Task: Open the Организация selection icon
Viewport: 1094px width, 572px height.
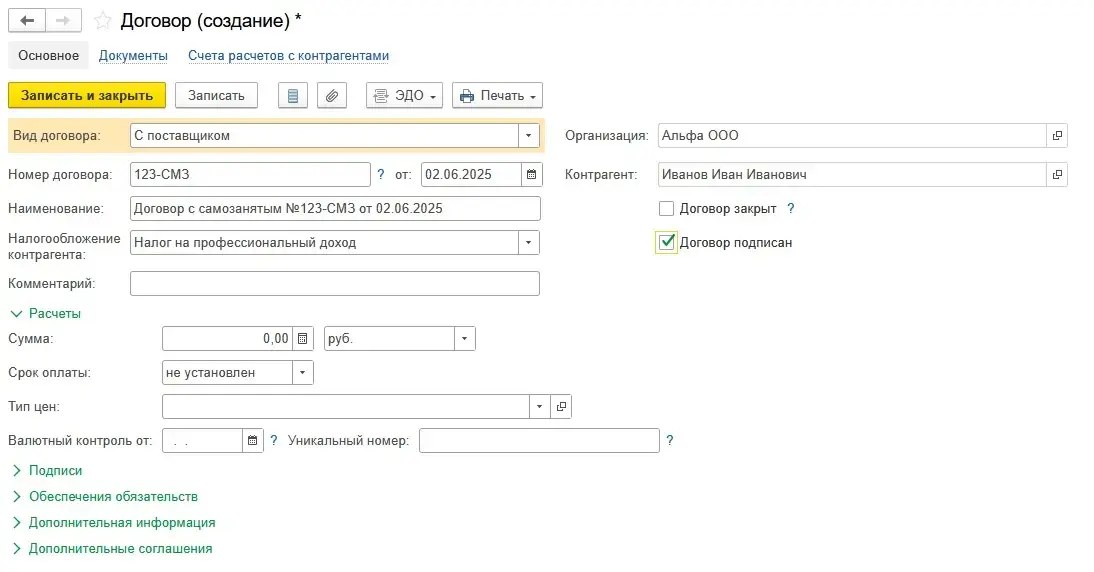Action: tap(1057, 136)
